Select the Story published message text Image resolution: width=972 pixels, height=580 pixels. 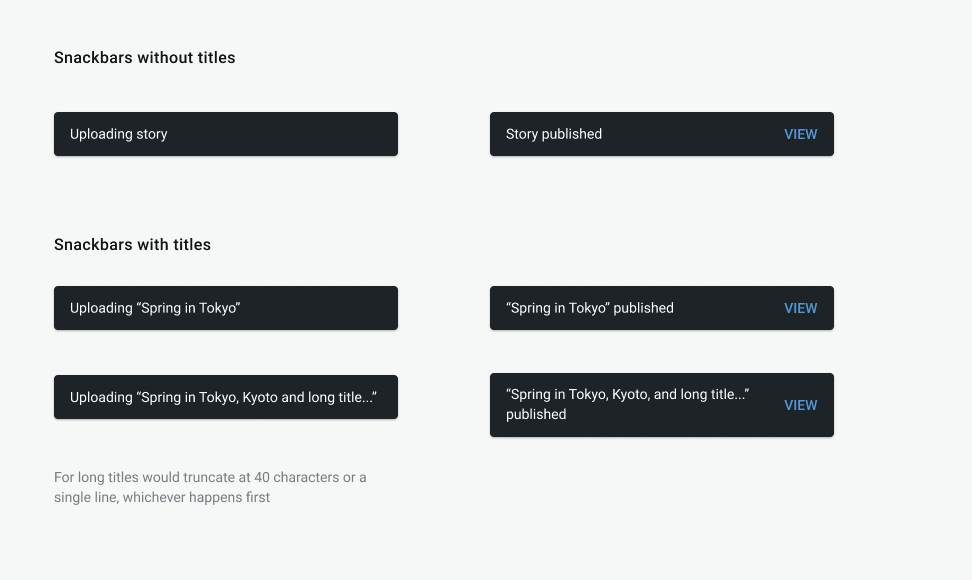click(x=553, y=133)
